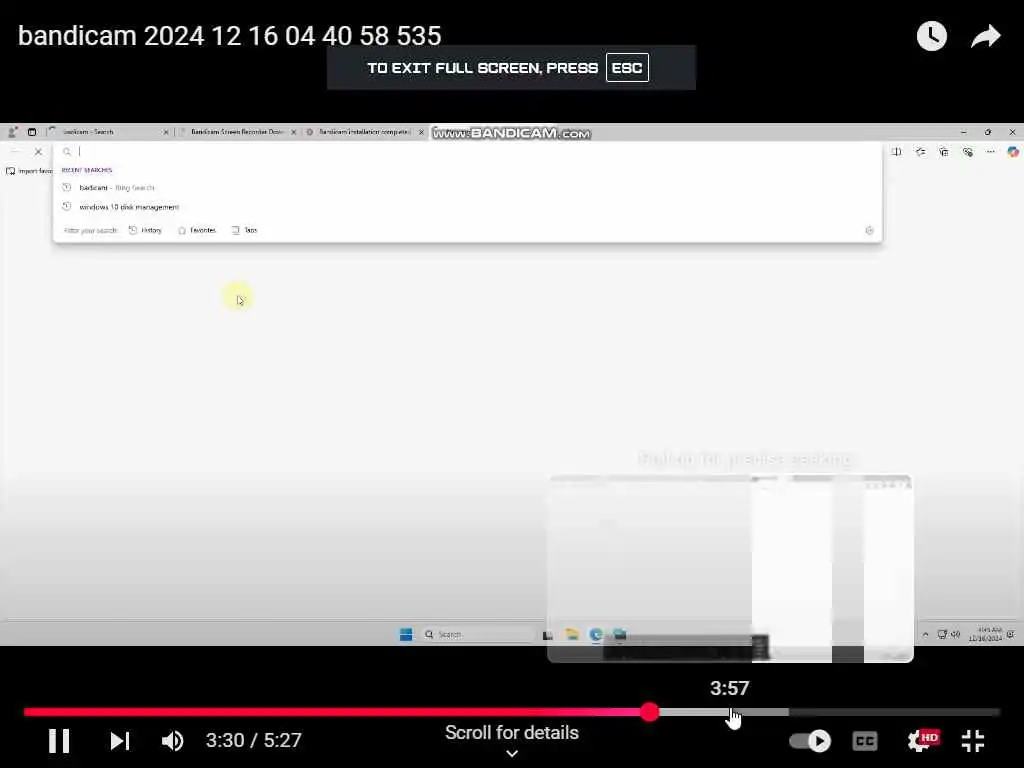Select the bandicam - Search browser tab

(108, 132)
